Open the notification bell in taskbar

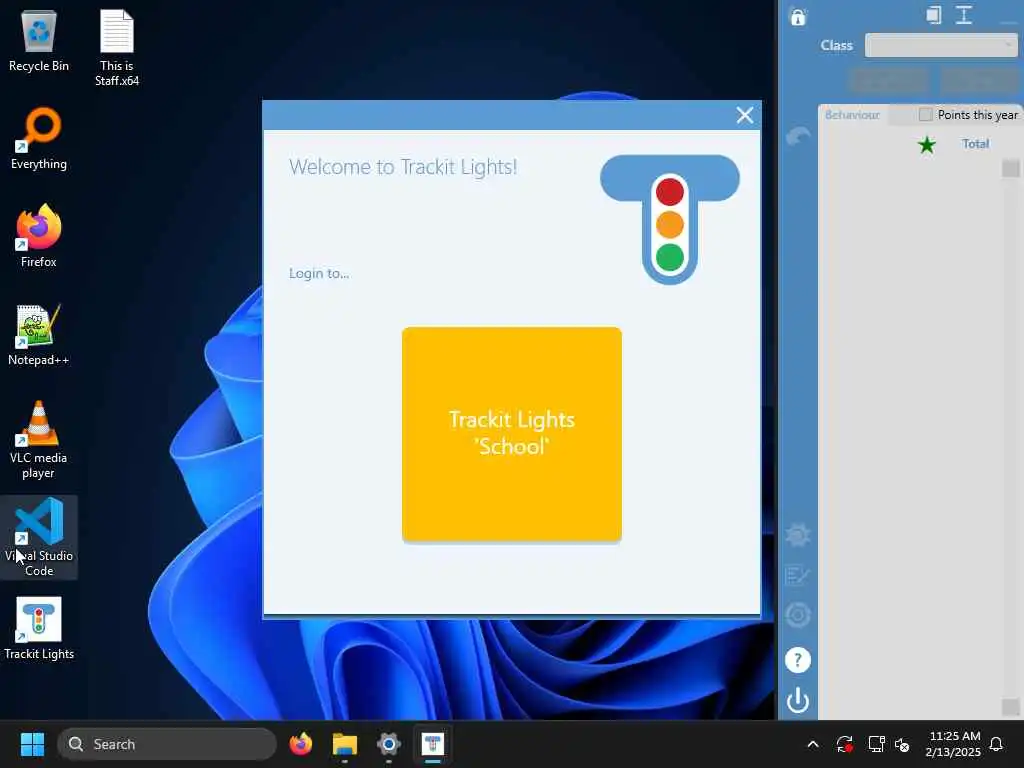tap(997, 744)
